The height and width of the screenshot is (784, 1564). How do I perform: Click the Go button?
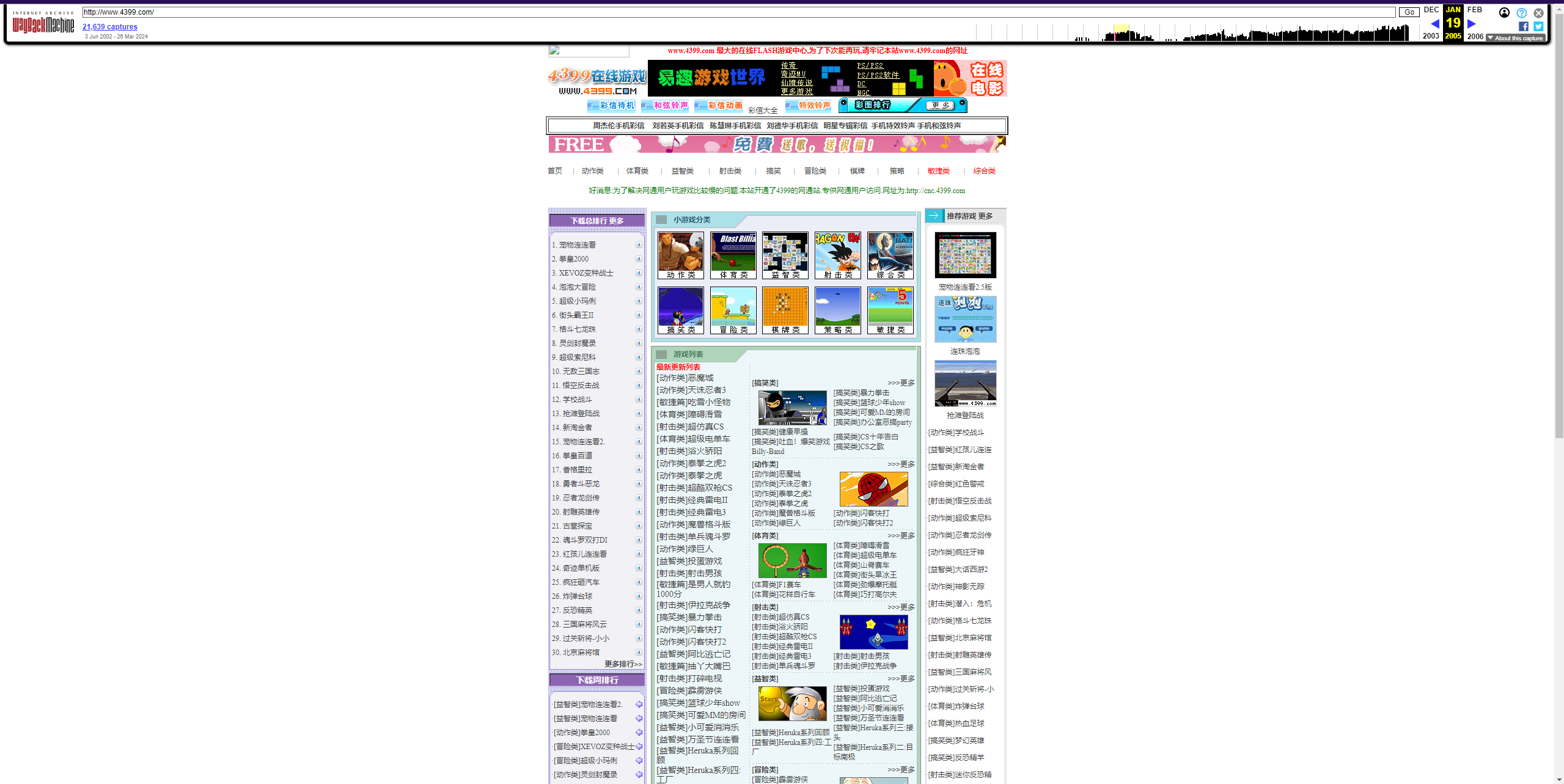click(x=1409, y=12)
